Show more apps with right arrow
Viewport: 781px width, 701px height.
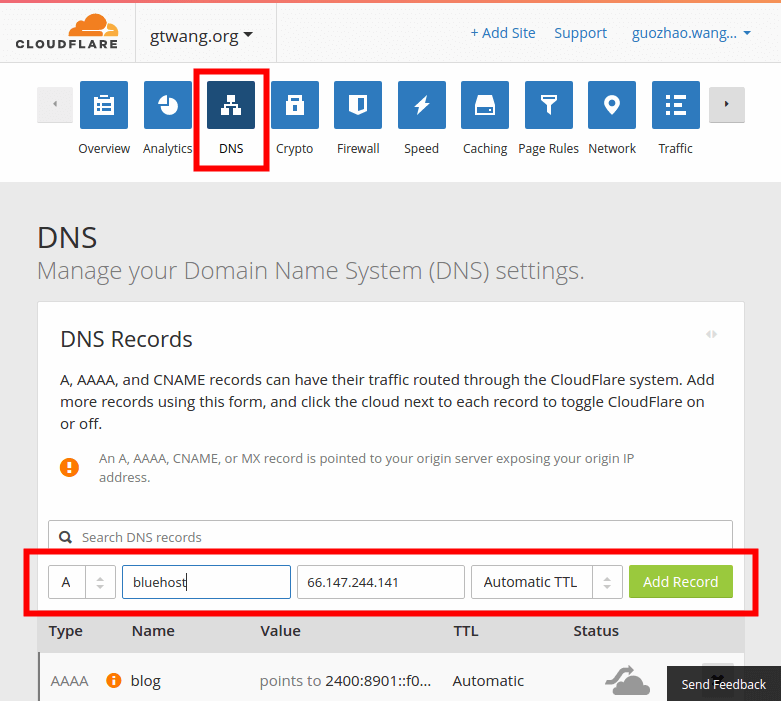click(727, 104)
